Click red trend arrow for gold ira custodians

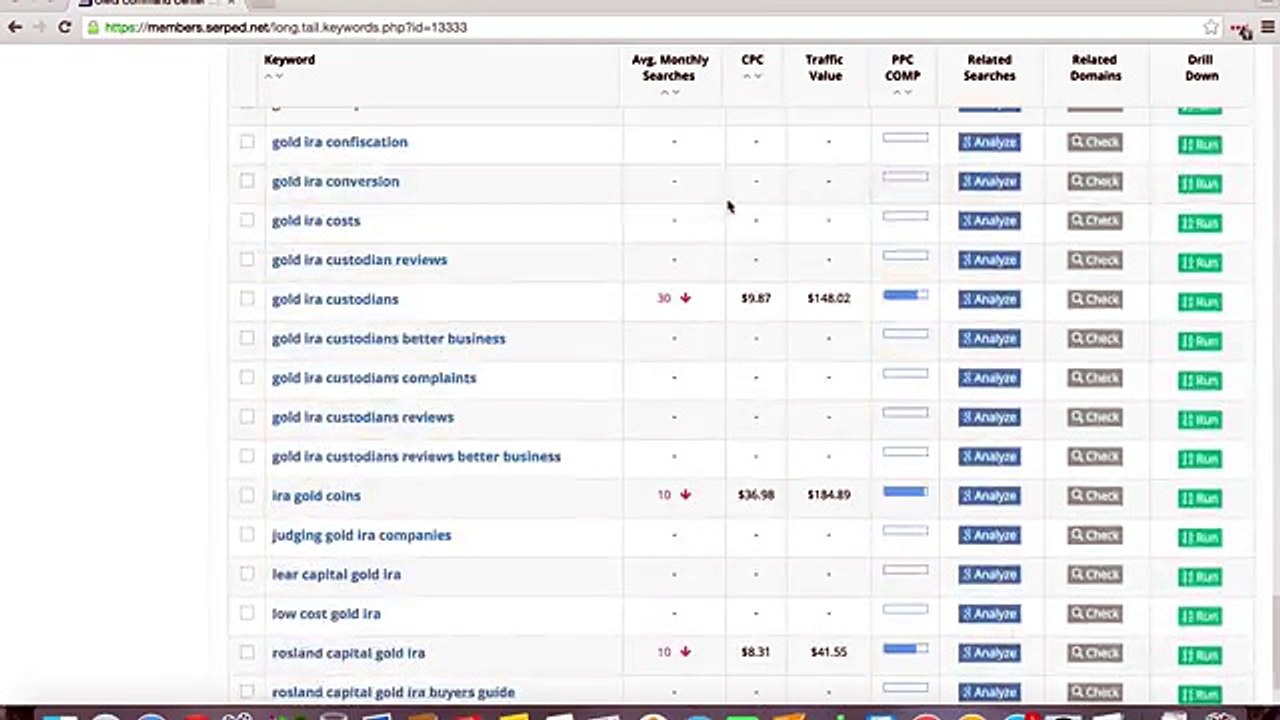(685, 298)
